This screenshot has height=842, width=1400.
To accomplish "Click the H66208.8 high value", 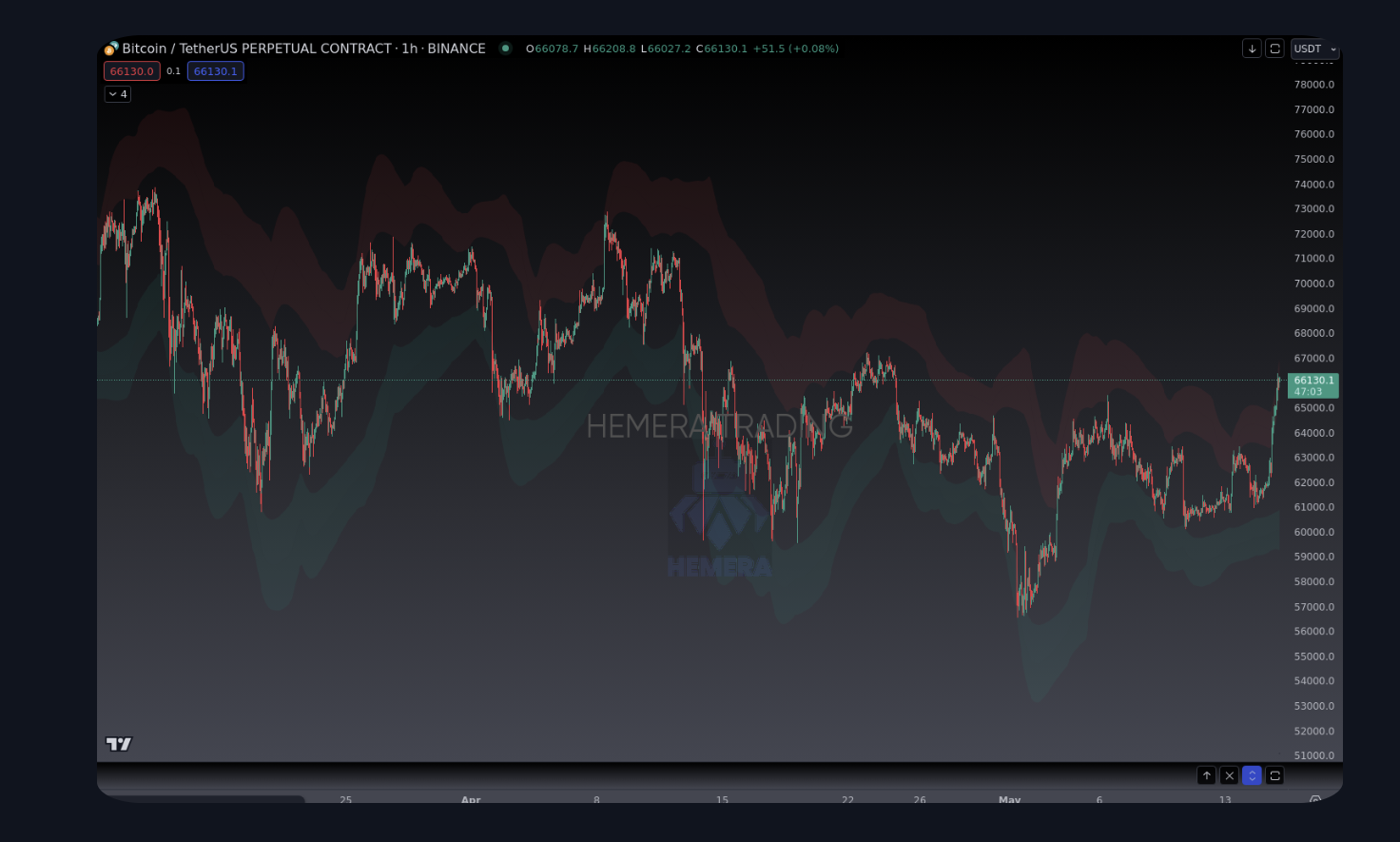I will click(x=610, y=49).
